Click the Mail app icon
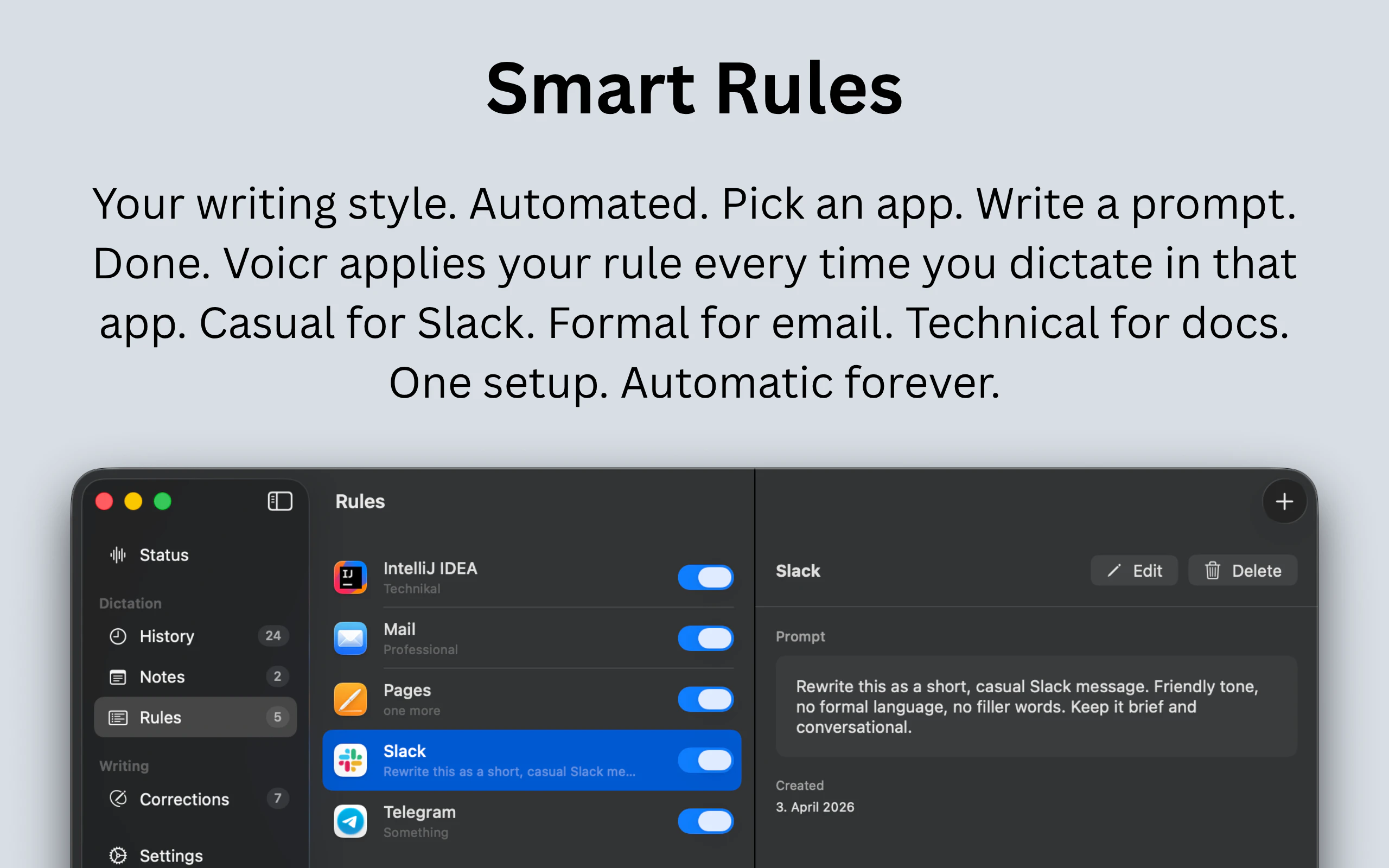Screen dimensions: 1389x868 tap(350, 638)
